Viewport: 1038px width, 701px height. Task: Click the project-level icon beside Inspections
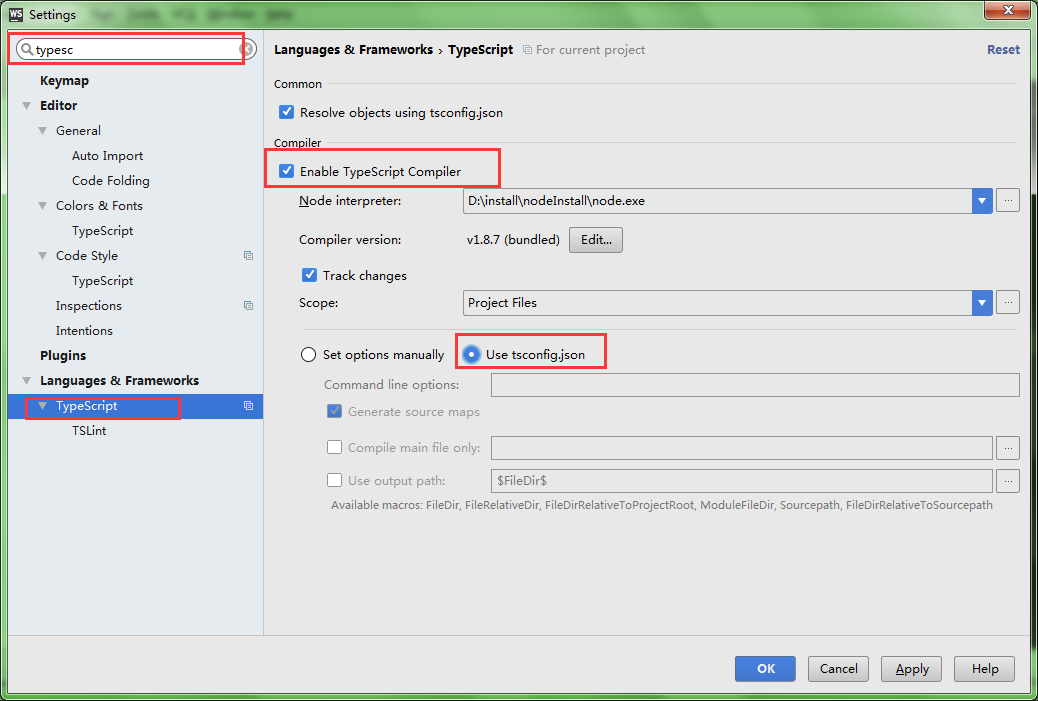(248, 305)
